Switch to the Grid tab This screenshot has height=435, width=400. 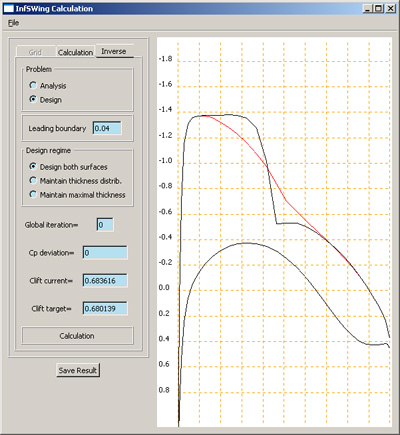pyautogui.click(x=35, y=52)
